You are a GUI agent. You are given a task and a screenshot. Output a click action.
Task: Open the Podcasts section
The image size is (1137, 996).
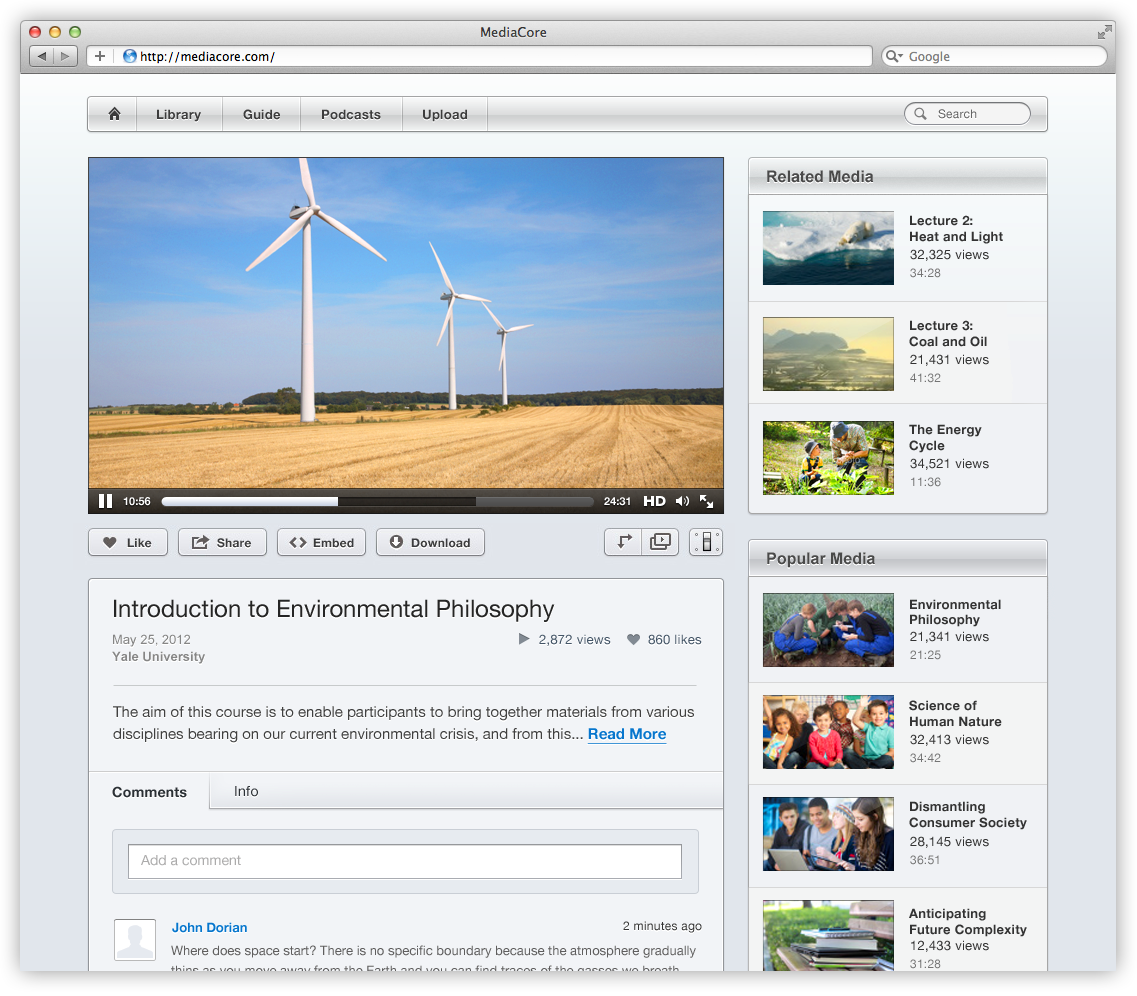pos(350,114)
